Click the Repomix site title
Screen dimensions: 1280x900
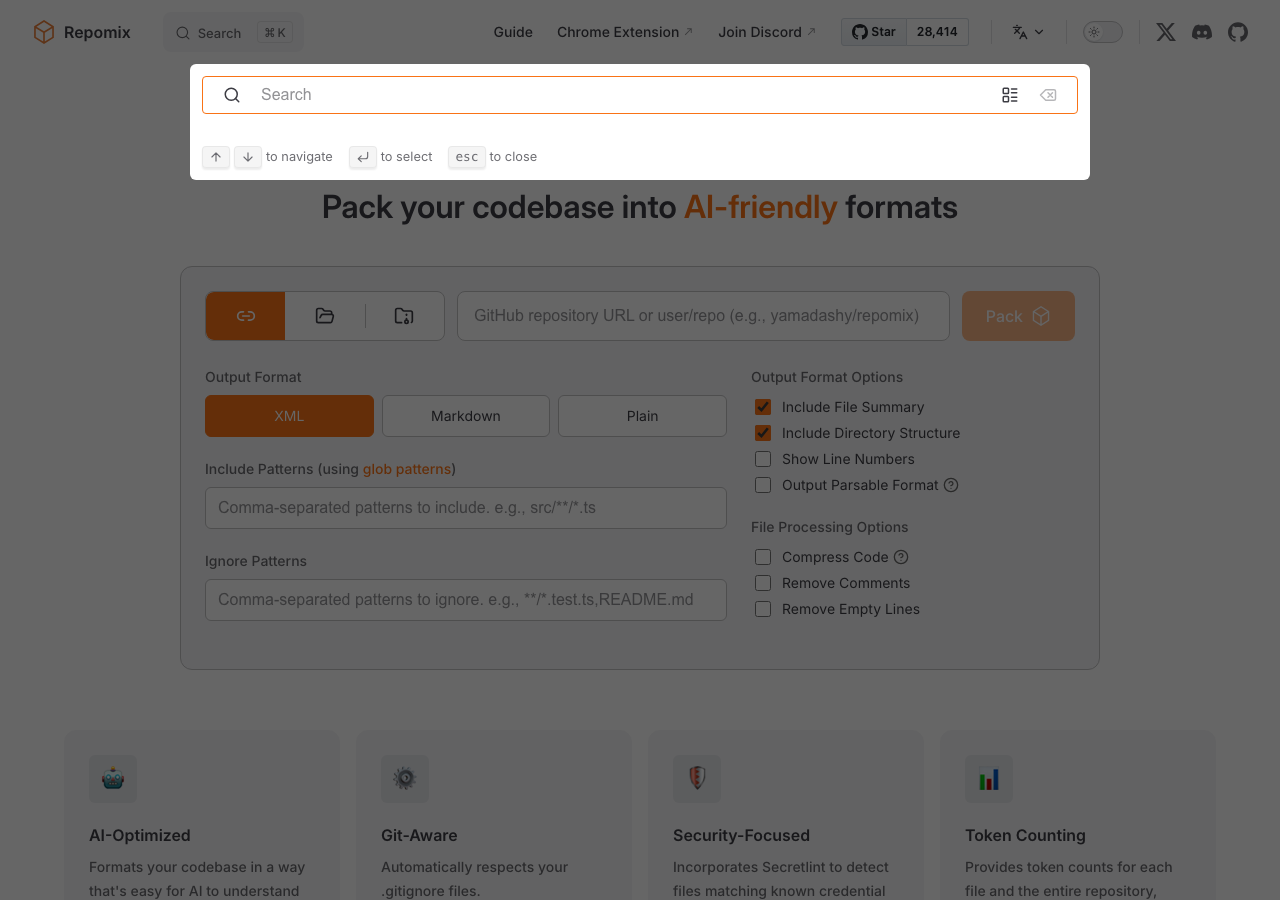pyautogui.click(x=97, y=32)
